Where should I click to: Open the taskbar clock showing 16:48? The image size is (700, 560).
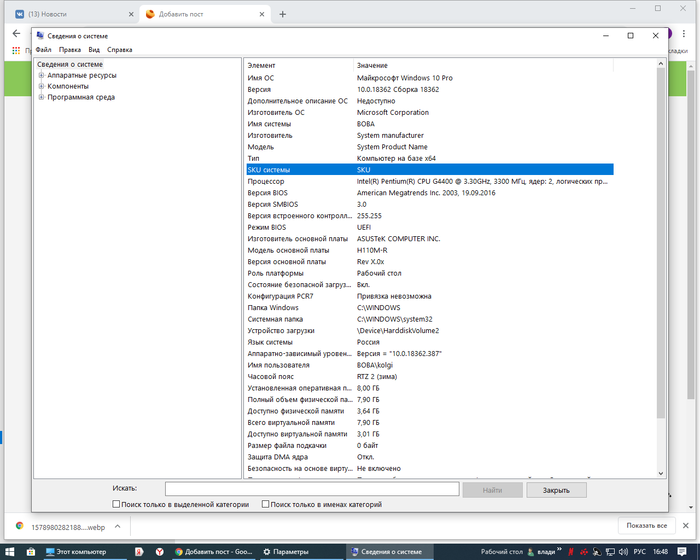point(660,552)
